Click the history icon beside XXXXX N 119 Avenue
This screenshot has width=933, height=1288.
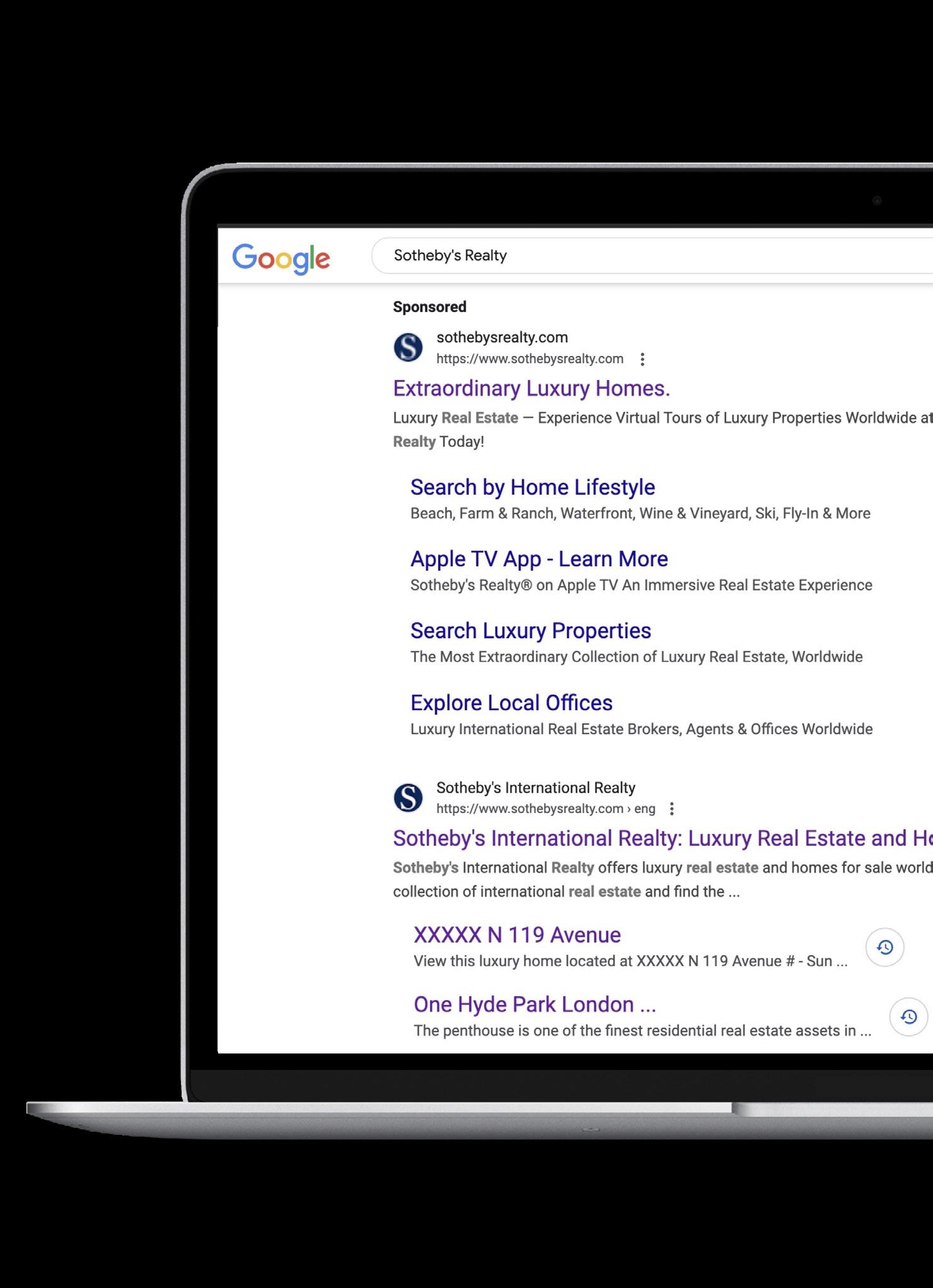885,947
